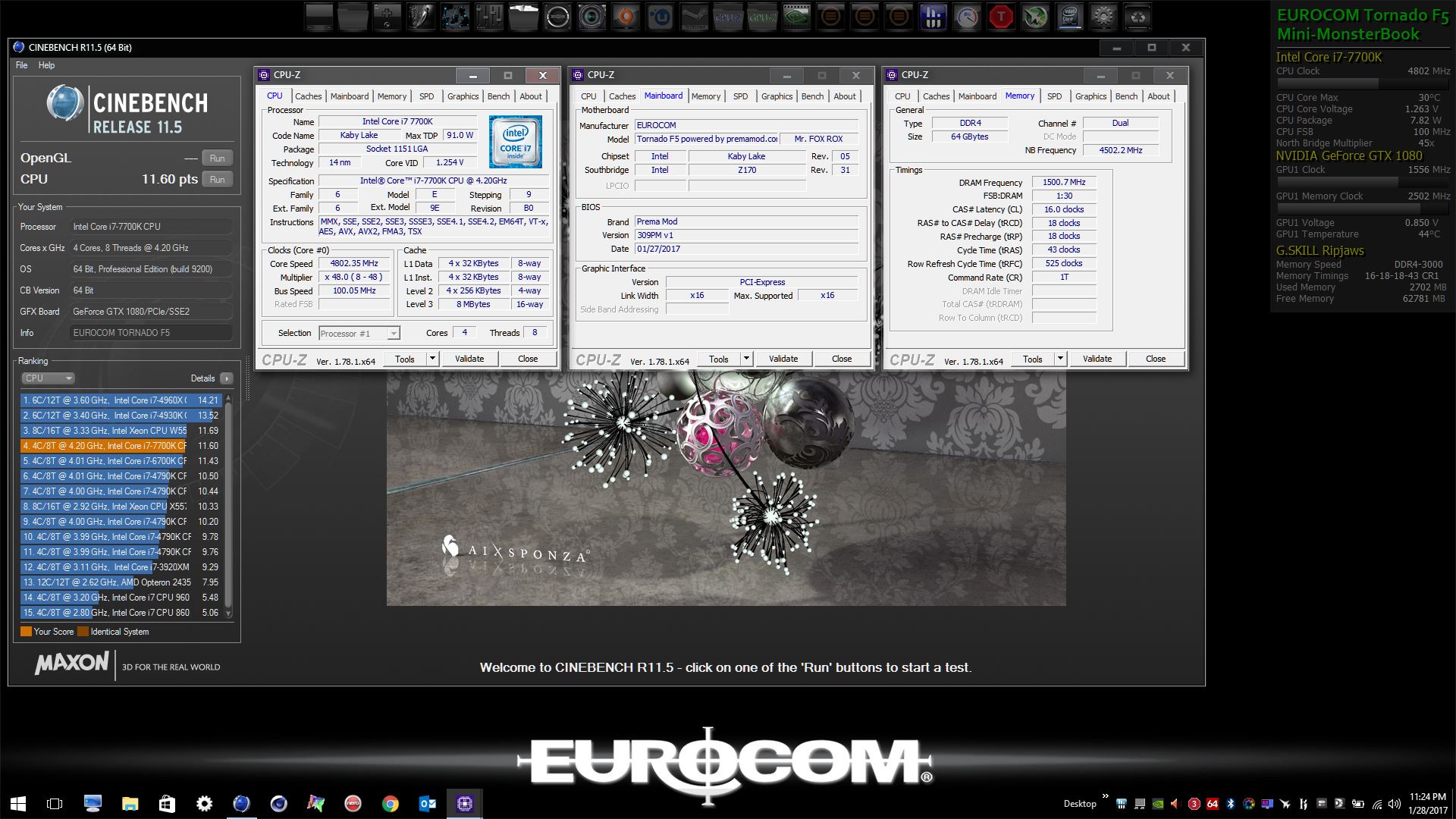Viewport: 1456px width, 819px height.
Task: Click the DRAM Frequency value 1500.7 MHz
Action: tap(1064, 183)
